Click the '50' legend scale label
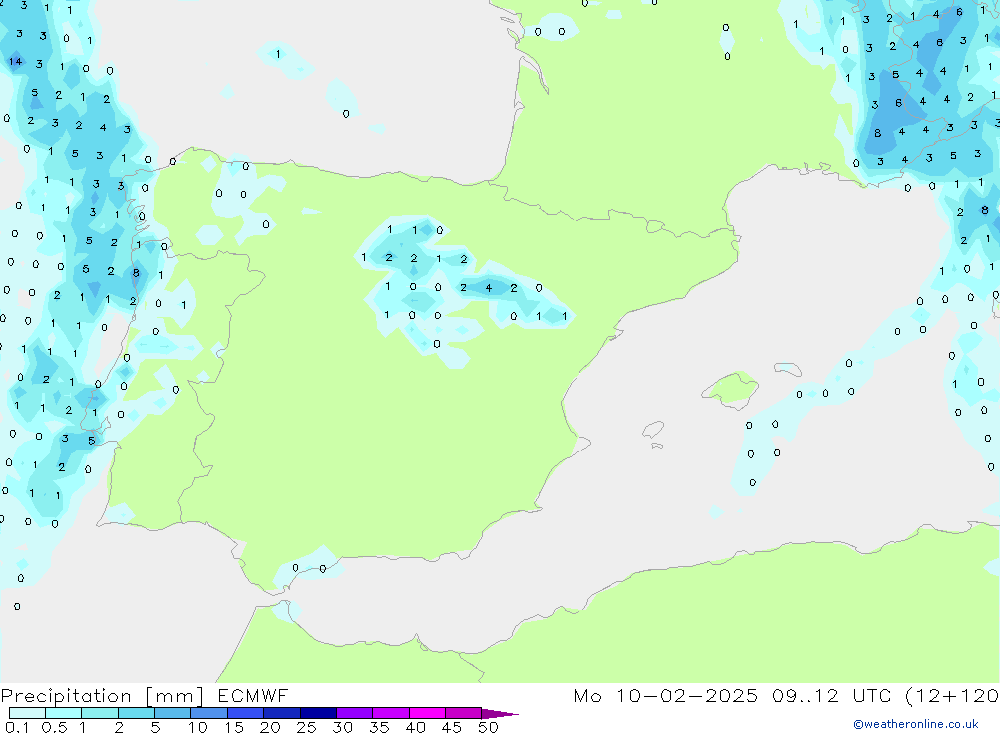The image size is (1000, 733). (489, 727)
